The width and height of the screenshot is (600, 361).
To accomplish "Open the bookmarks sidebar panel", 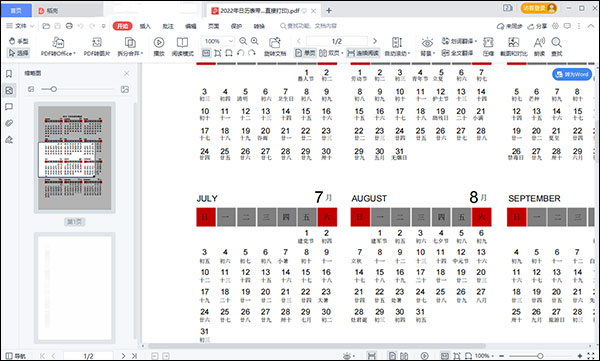I will [9, 74].
